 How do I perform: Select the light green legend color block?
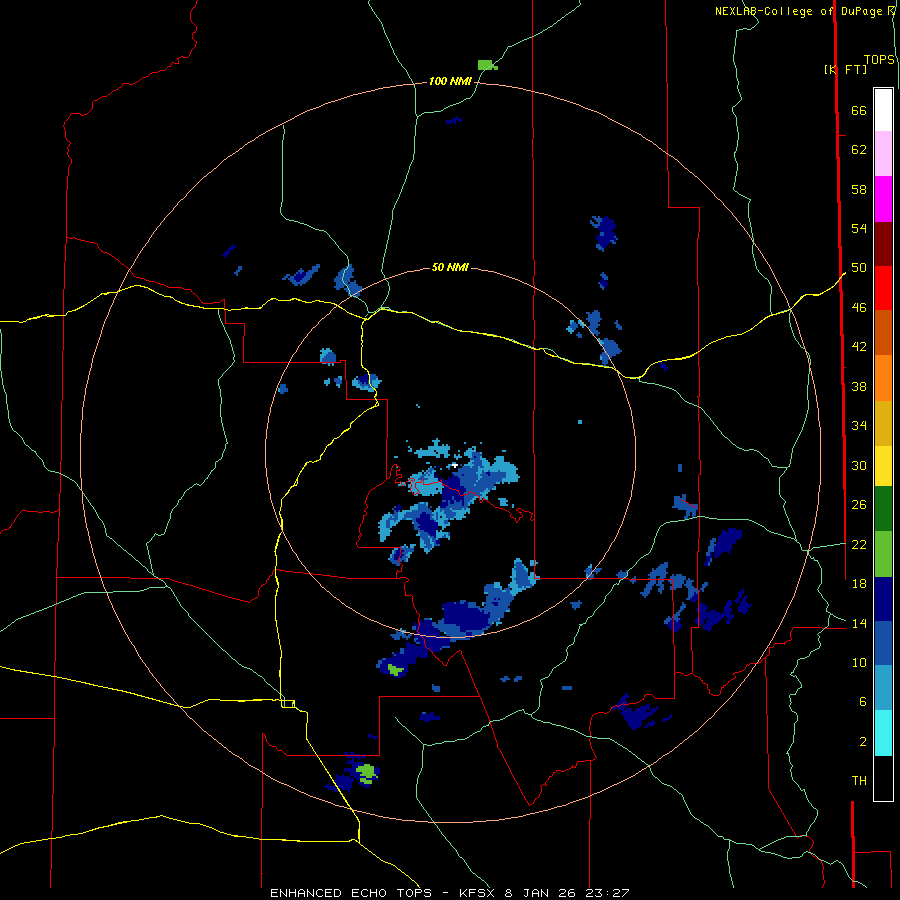(x=883, y=554)
